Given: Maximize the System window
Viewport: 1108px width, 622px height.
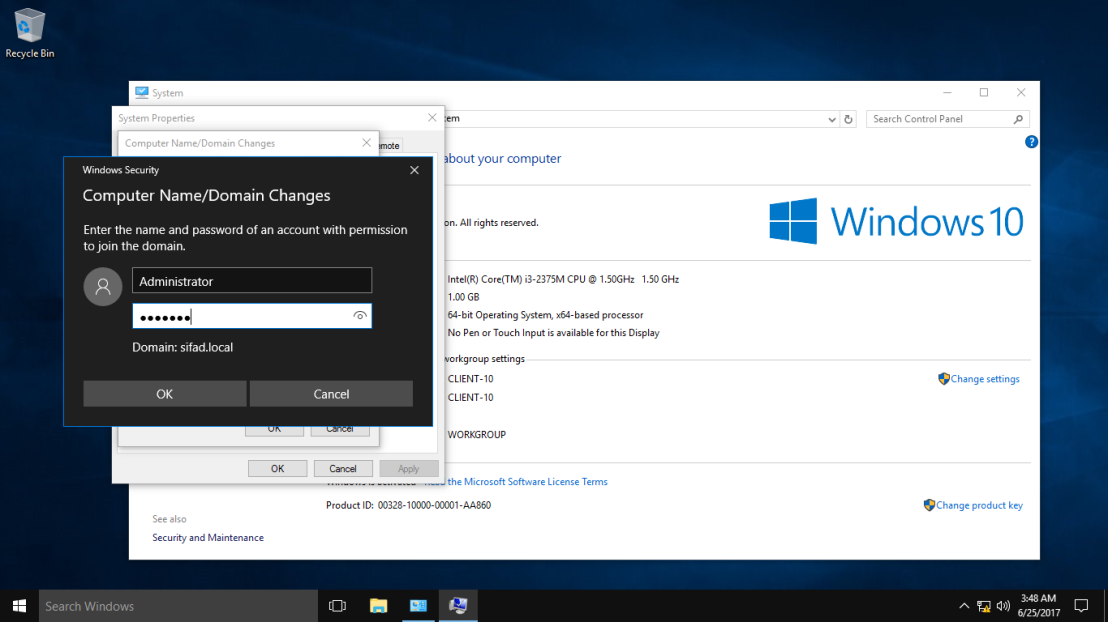Looking at the screenshot, I should click(x=984, y=93).
